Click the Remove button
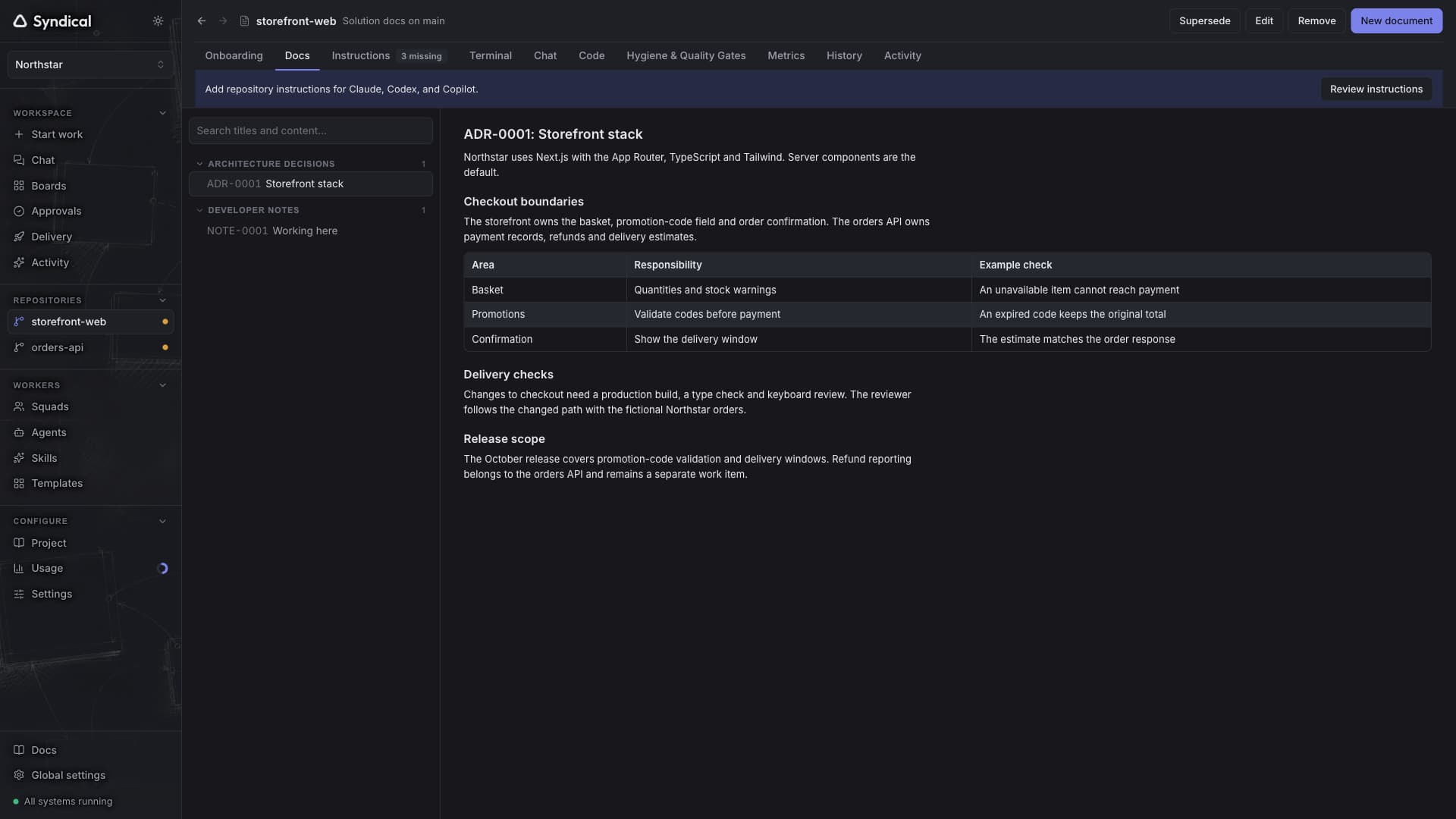1456x819 pixels. 1316,21
